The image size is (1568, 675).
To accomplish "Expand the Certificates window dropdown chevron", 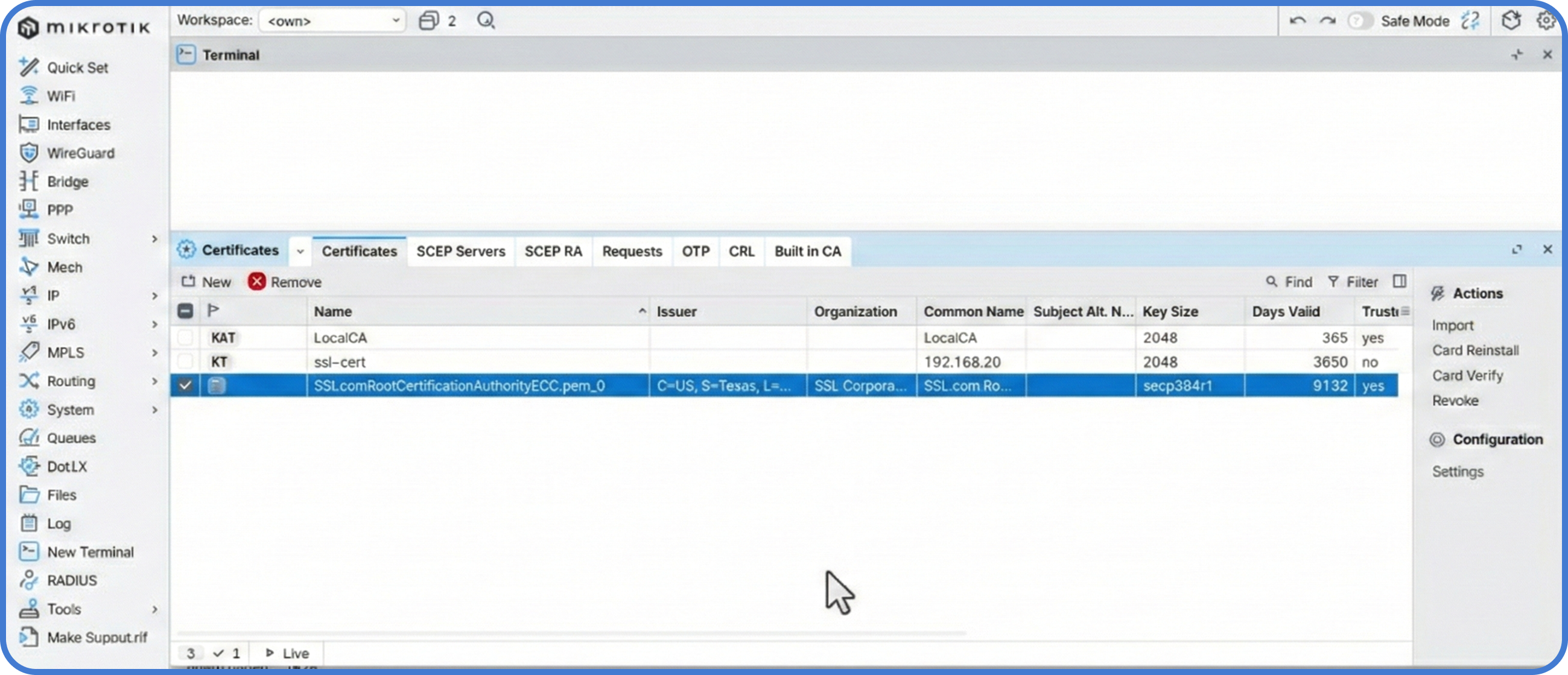I will coord(300,252).
